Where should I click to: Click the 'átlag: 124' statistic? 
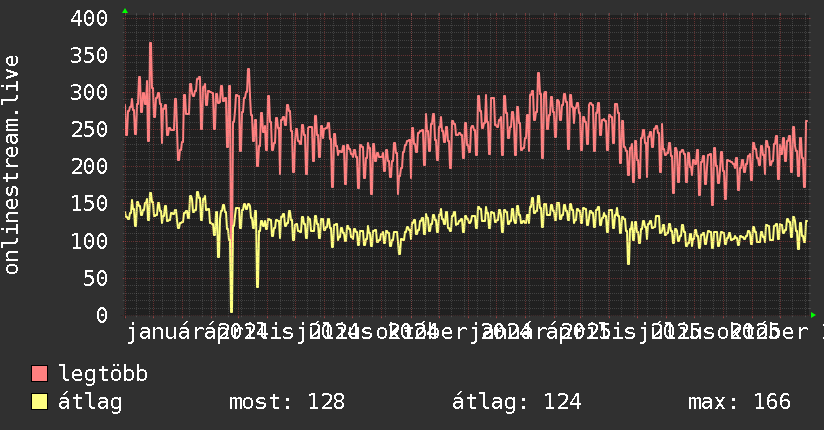517,402
